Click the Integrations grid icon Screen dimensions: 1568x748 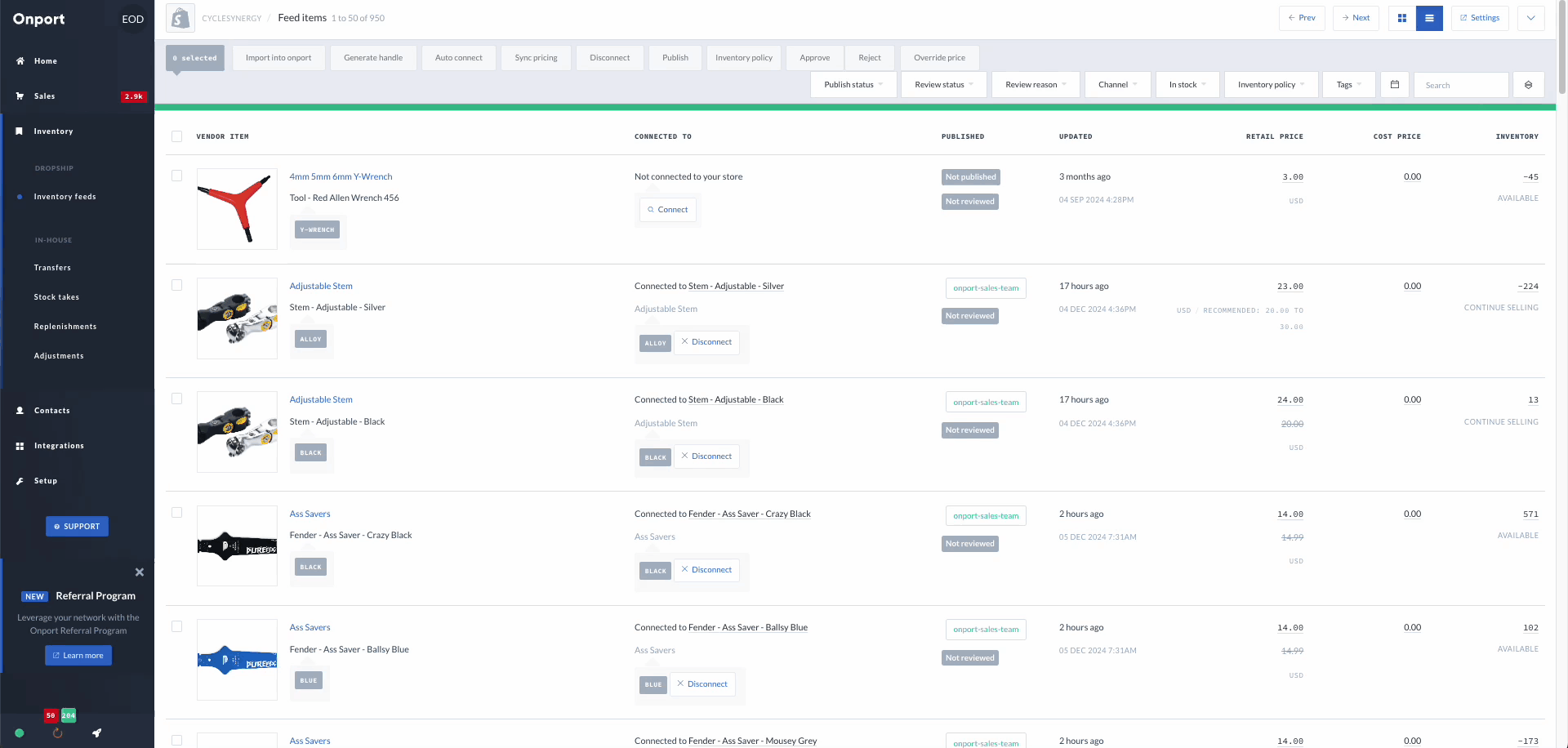point(20,446)
